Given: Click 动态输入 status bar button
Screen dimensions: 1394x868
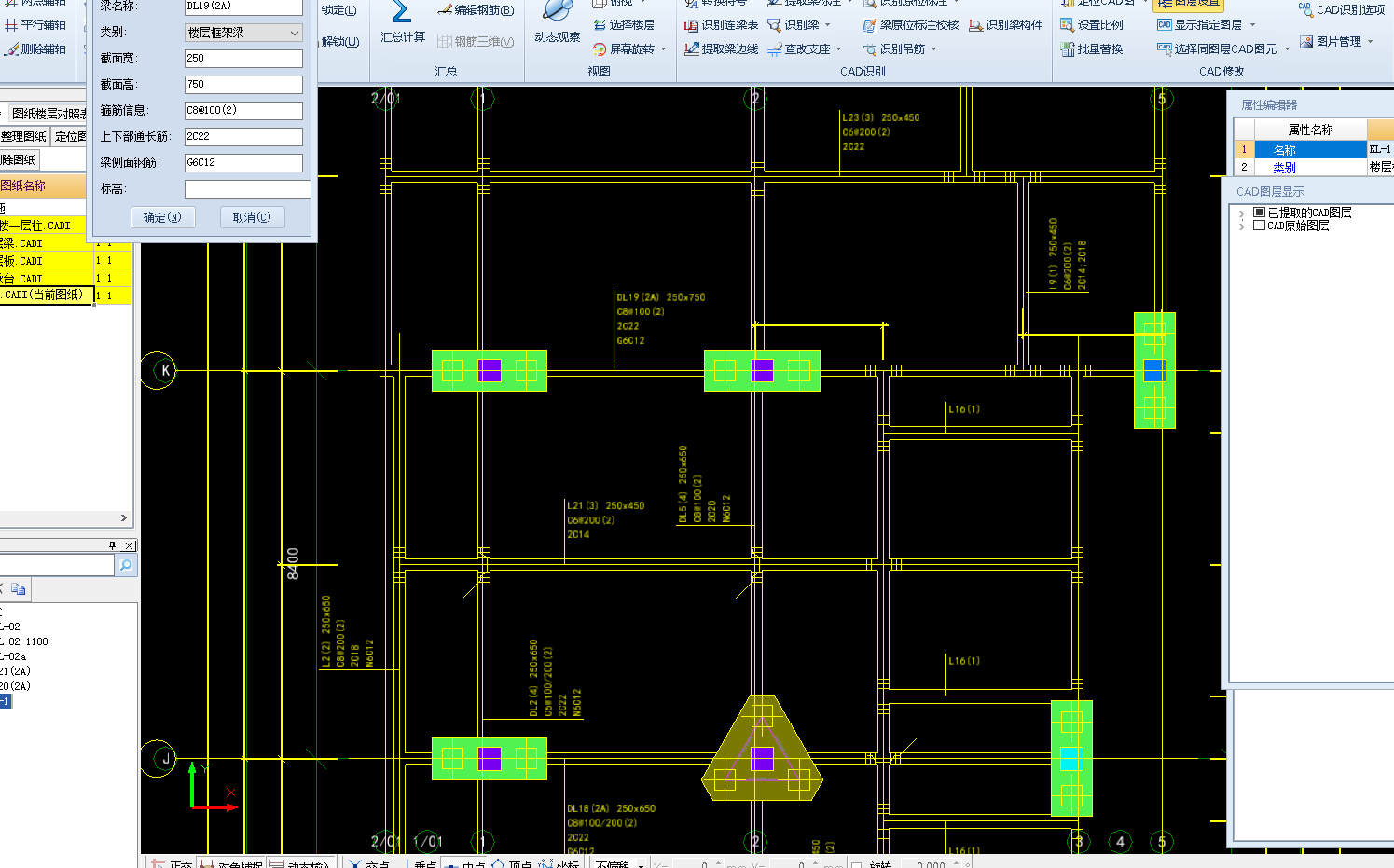Looking at the screenshot, I should click(300, 864).
